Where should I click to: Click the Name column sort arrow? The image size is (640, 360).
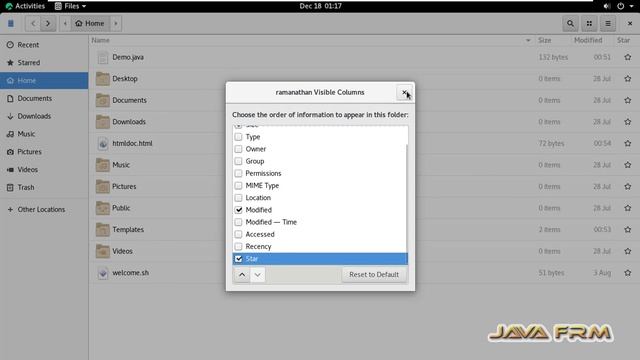pos(528,40)
